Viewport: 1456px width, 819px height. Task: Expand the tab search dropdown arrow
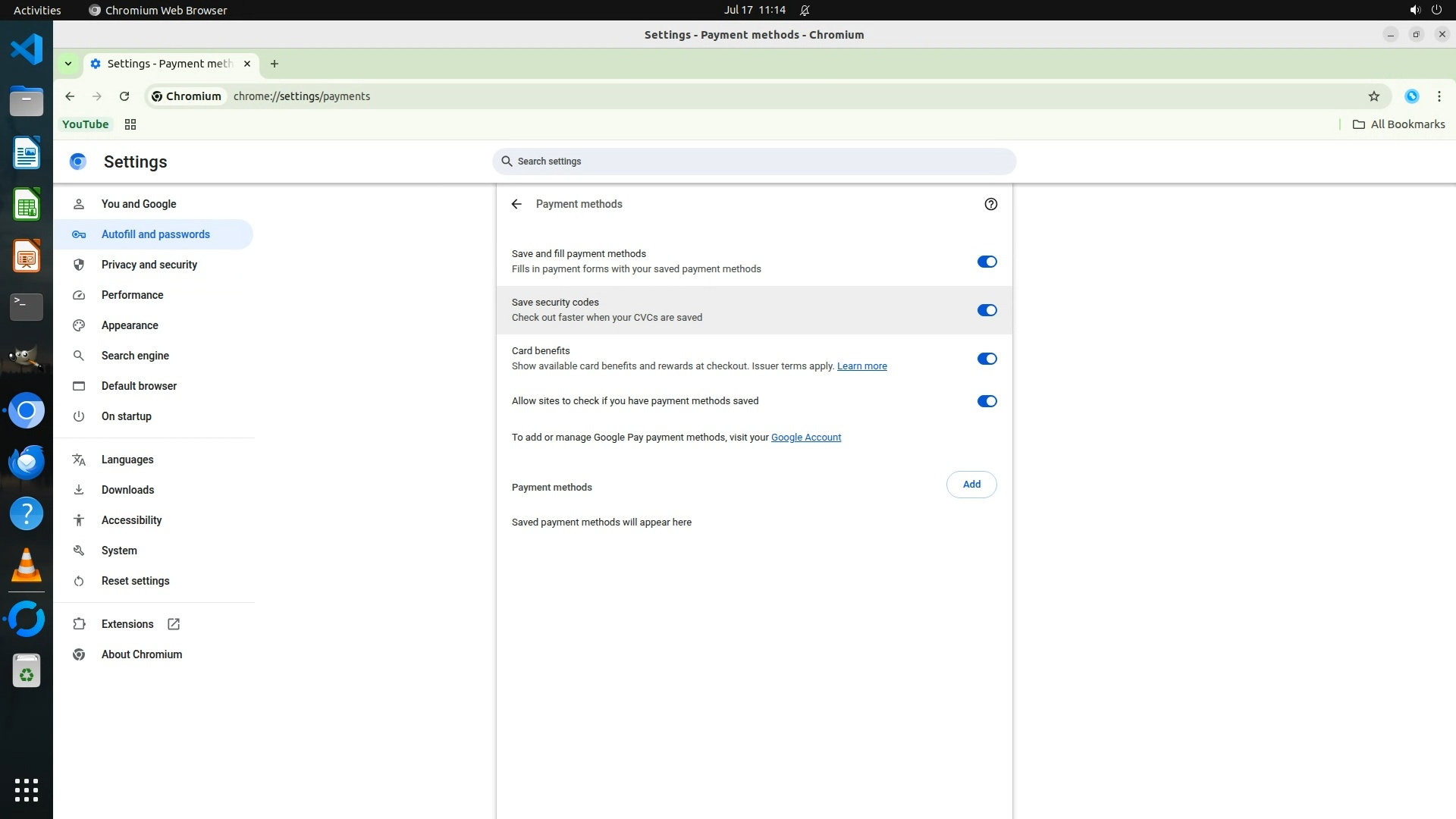tap(68, 64)
